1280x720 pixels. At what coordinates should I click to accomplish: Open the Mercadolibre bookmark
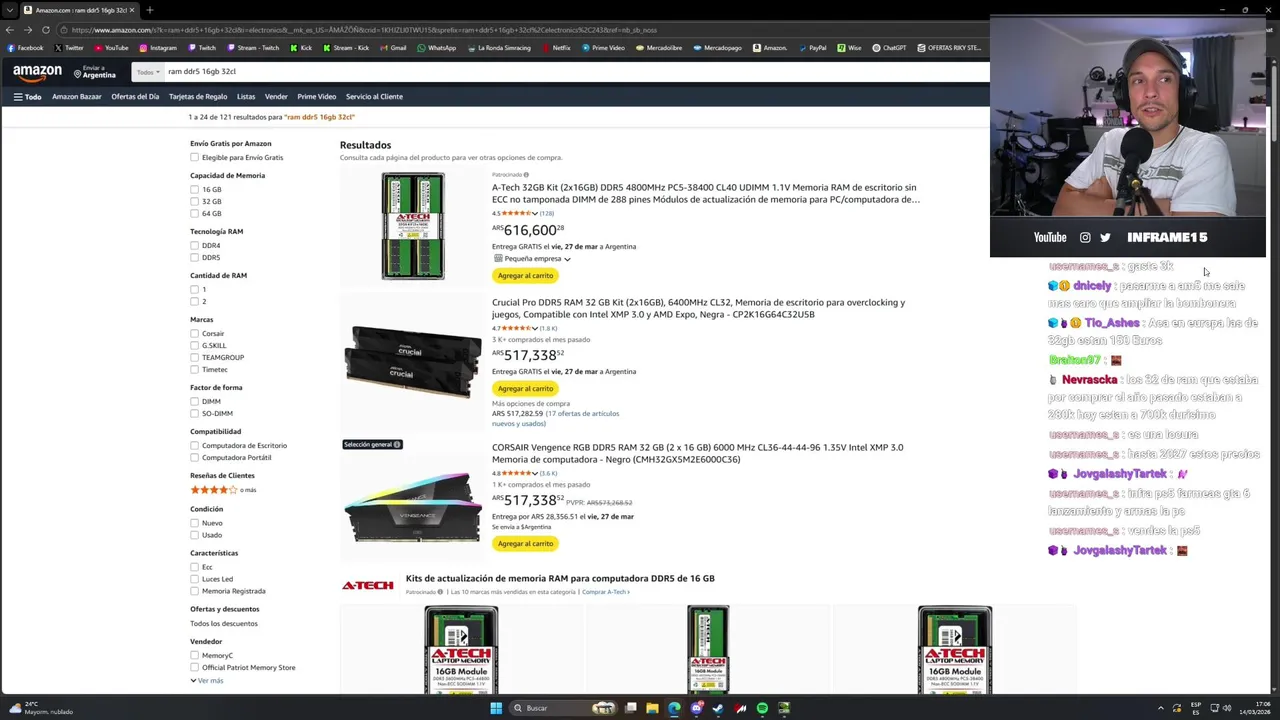pos(658,48)
